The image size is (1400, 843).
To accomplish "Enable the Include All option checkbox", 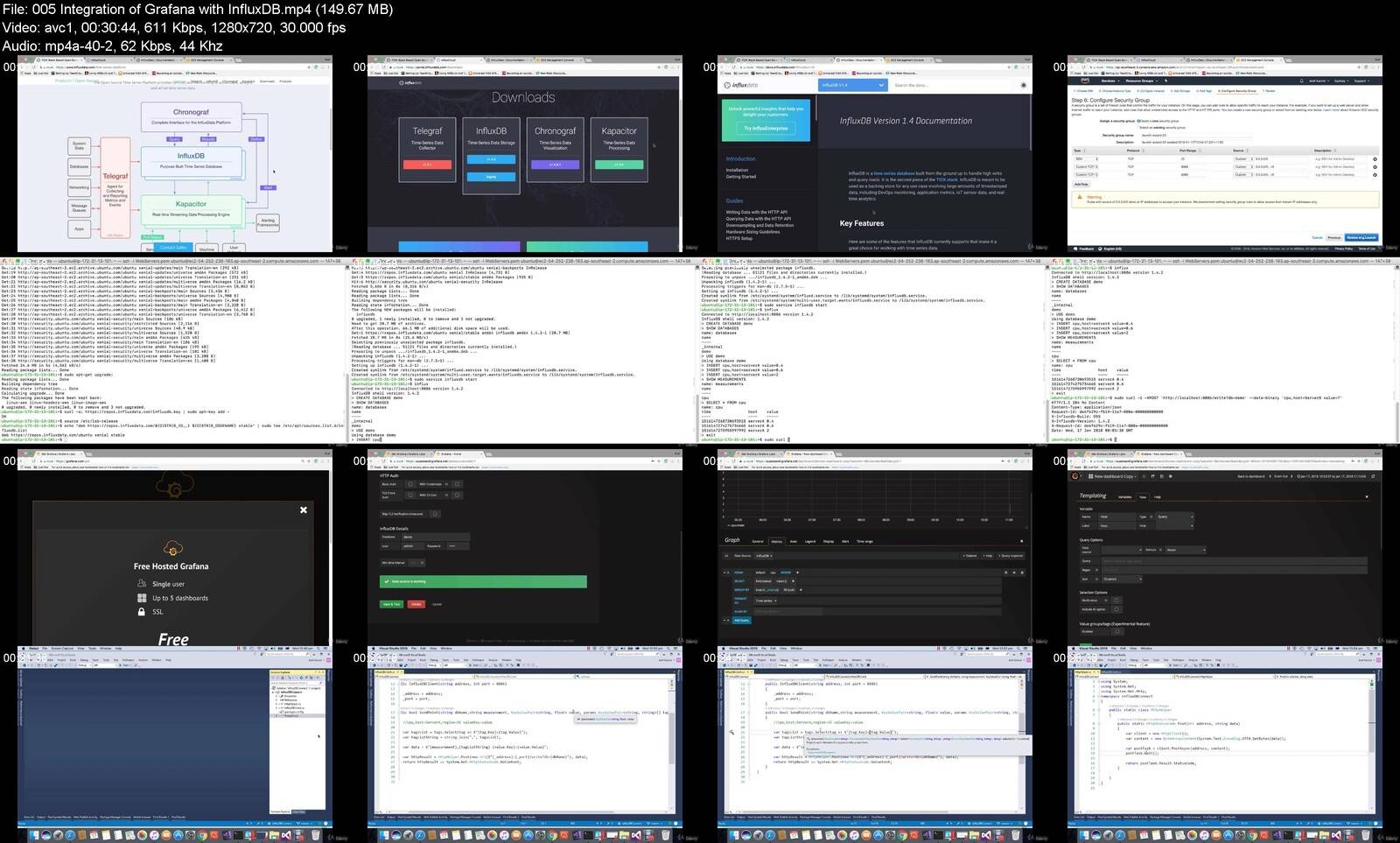I will (1116, 609).
